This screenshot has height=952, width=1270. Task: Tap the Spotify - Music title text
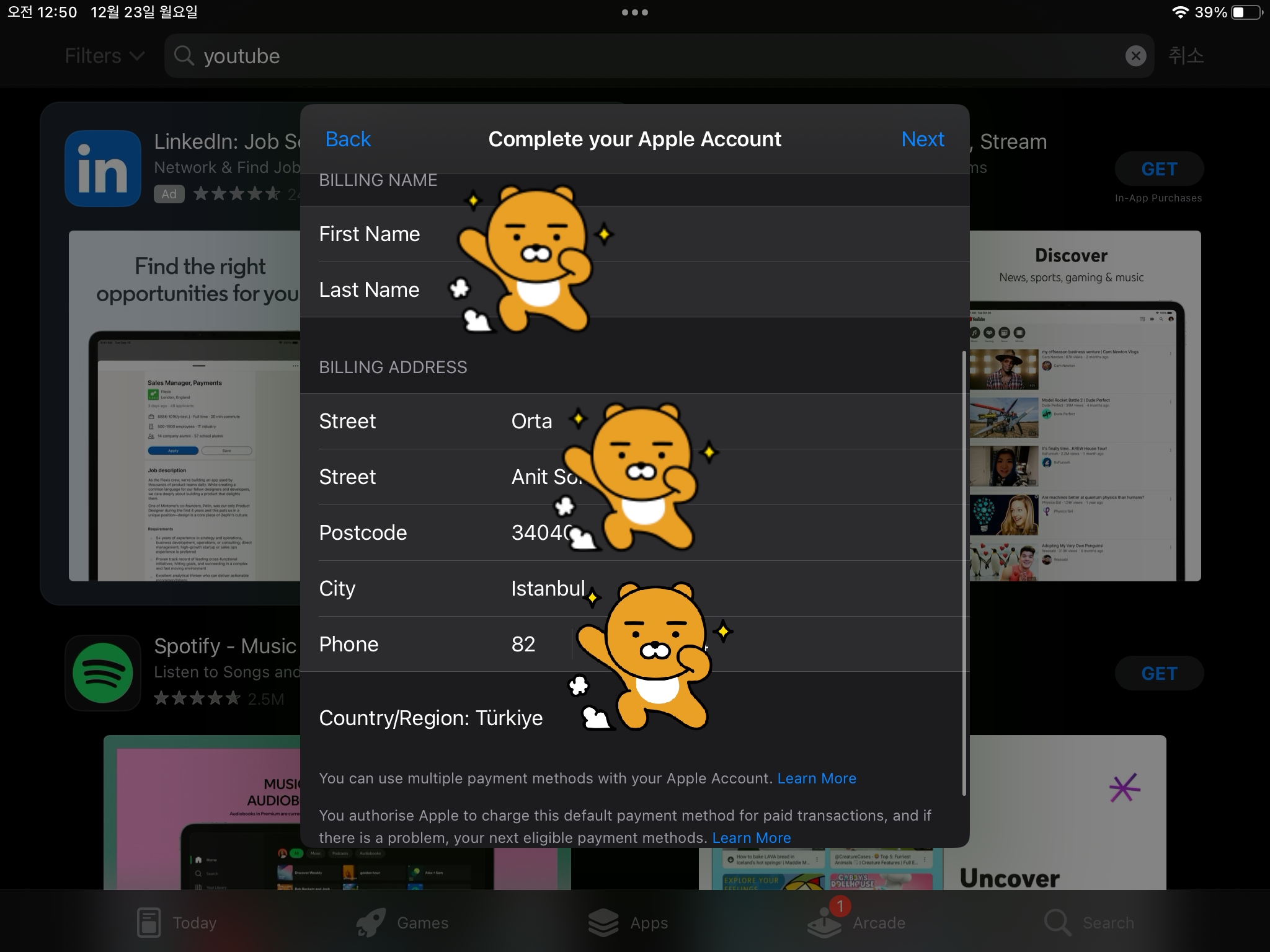[x=226, y=646]
